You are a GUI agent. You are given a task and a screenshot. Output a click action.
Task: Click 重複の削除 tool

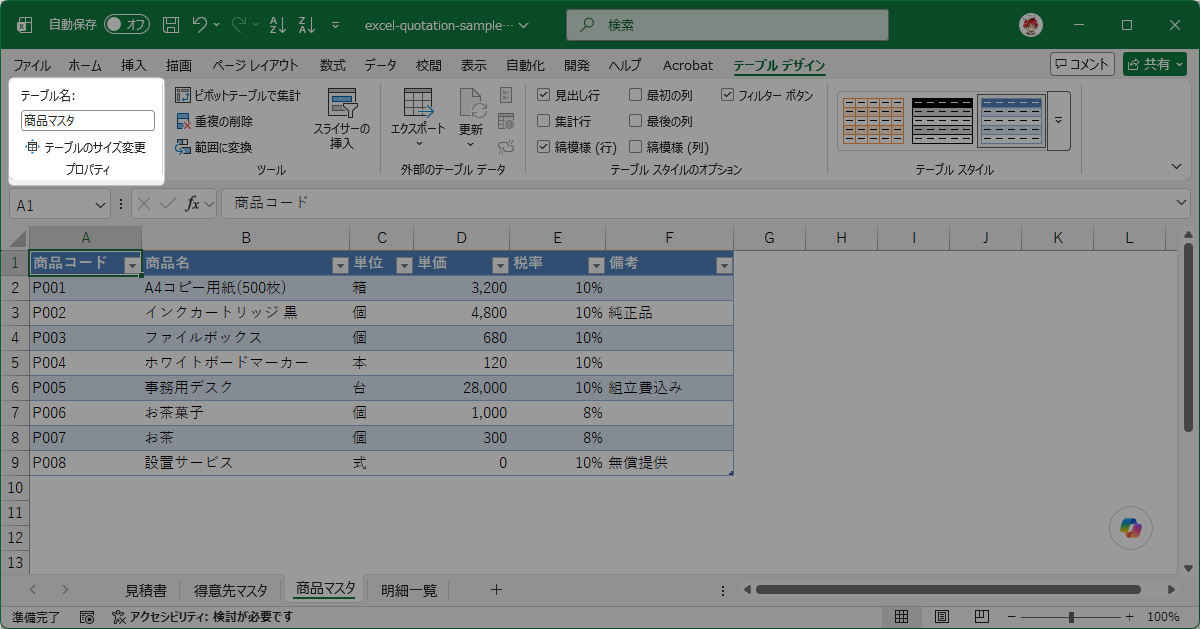(x=214, y=121)
